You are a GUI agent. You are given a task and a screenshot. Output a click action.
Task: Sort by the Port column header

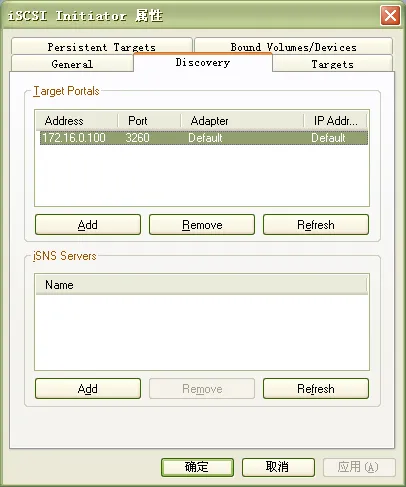(x=149, y=121)
